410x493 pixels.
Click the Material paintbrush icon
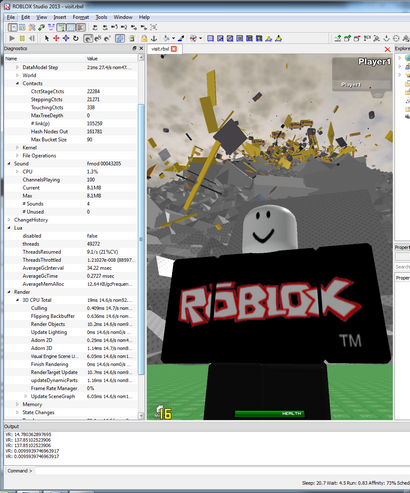pyautogui.click(x=181, y=39)
